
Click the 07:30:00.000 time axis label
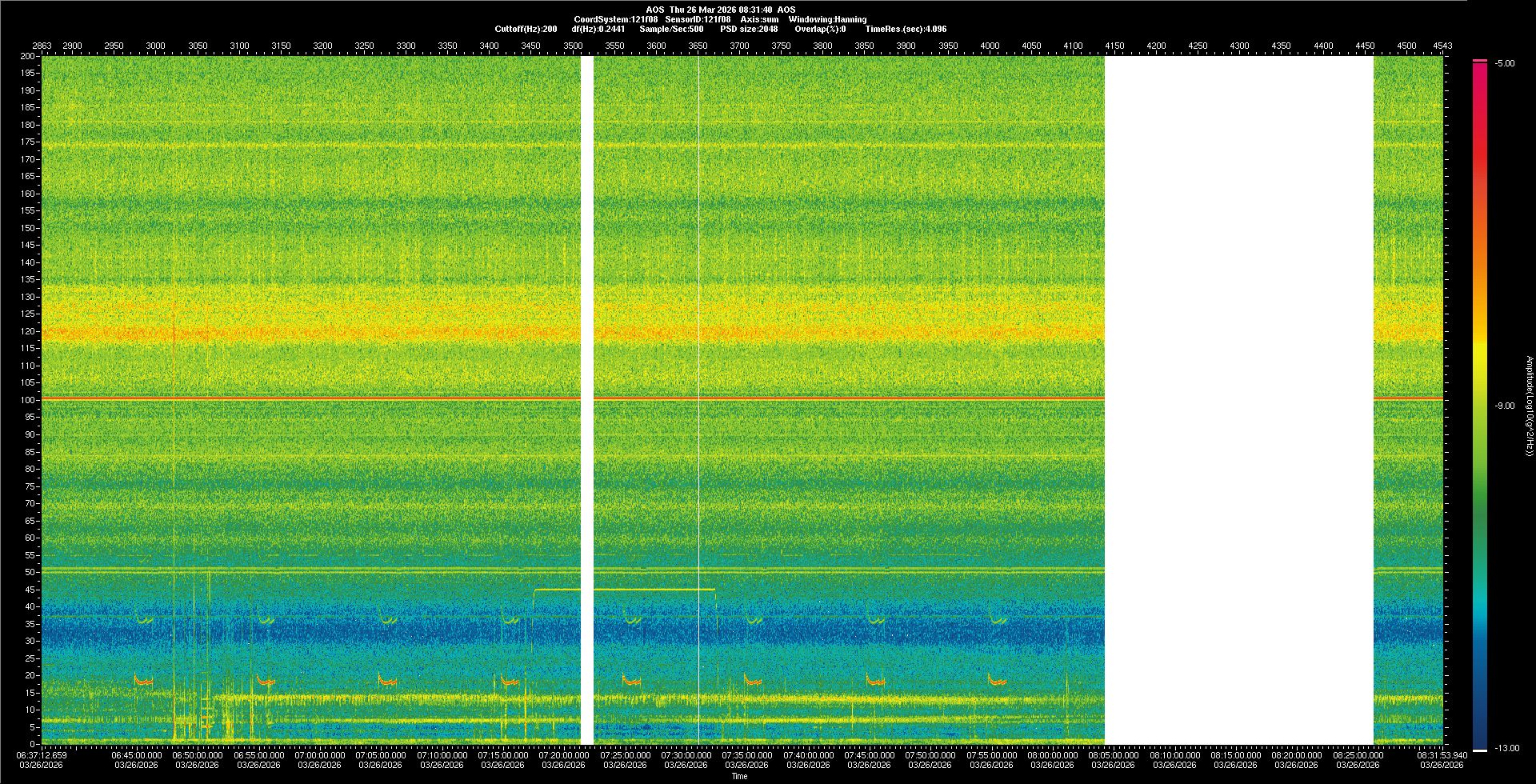point(686,755)
